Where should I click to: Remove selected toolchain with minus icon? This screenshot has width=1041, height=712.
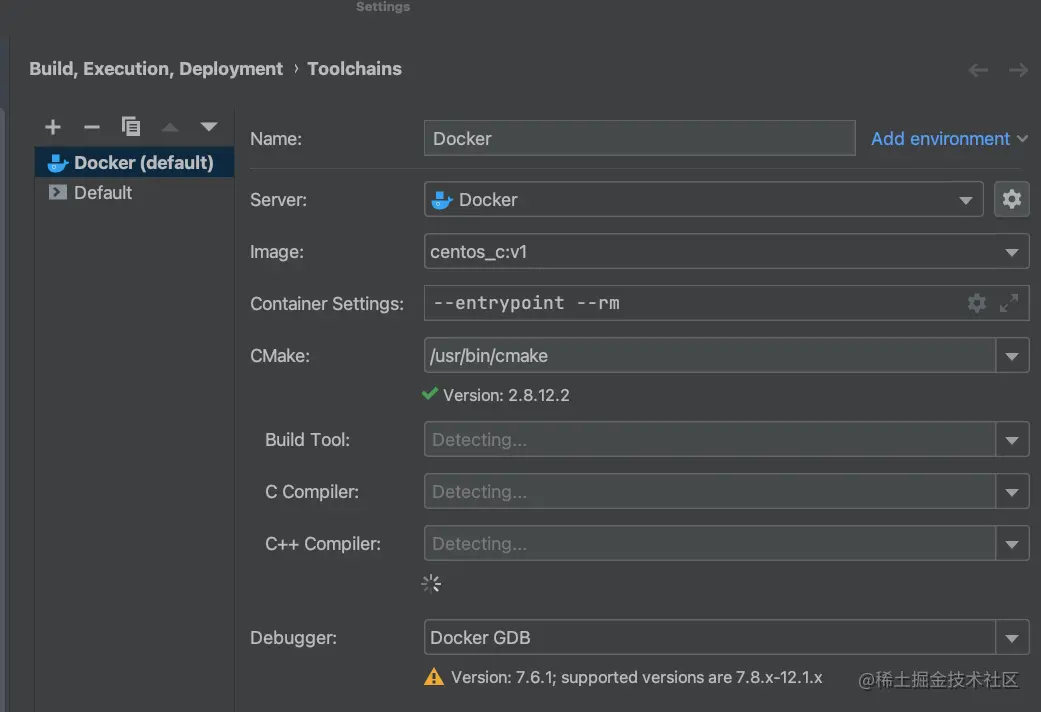click(92, 127)
